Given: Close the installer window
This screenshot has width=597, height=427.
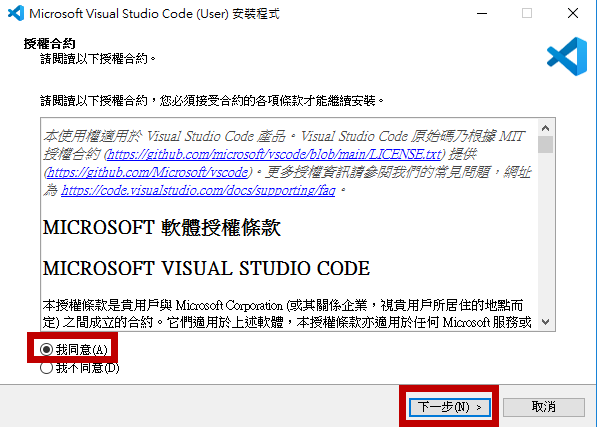Looking at the screenshot, I should pyautogui.click(x=573, y=13).
